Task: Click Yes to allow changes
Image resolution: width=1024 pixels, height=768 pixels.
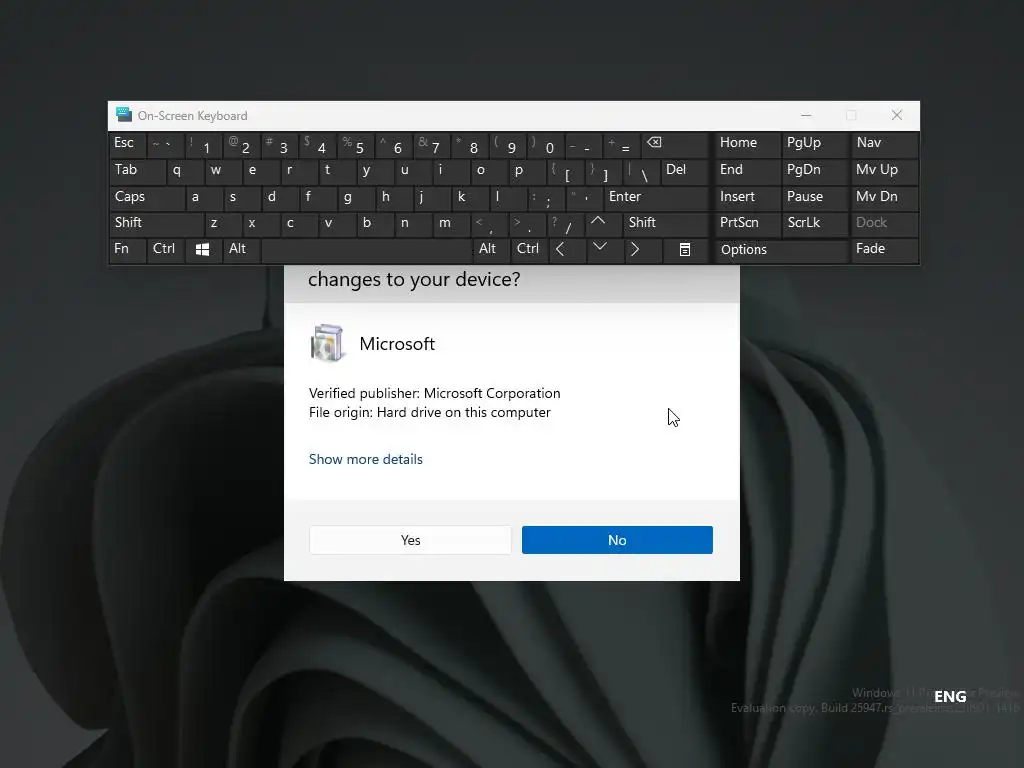Action: pyautogui.click(x=410, y=540)
